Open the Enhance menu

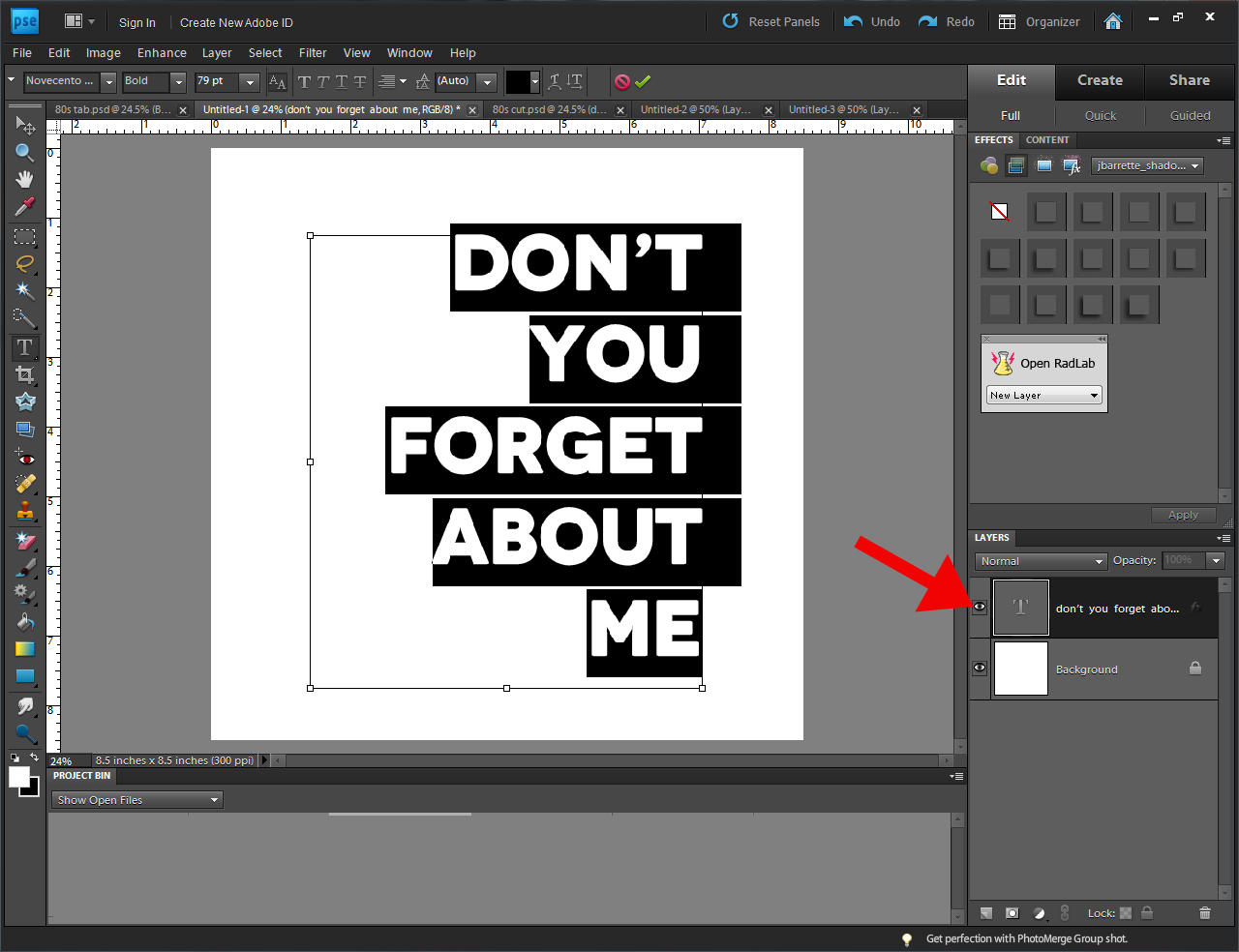tap(161, 52)
